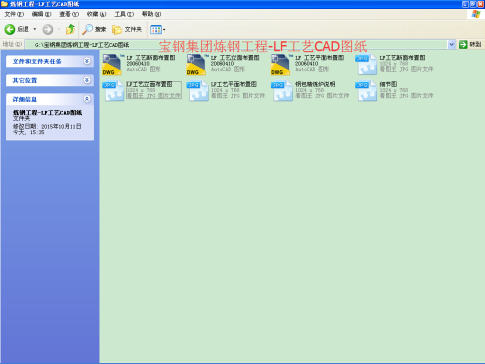Image resolution: width=485 pixels, height=364 pixels.
Task: Click the 其它位置 header text
Action: [25, 80]
